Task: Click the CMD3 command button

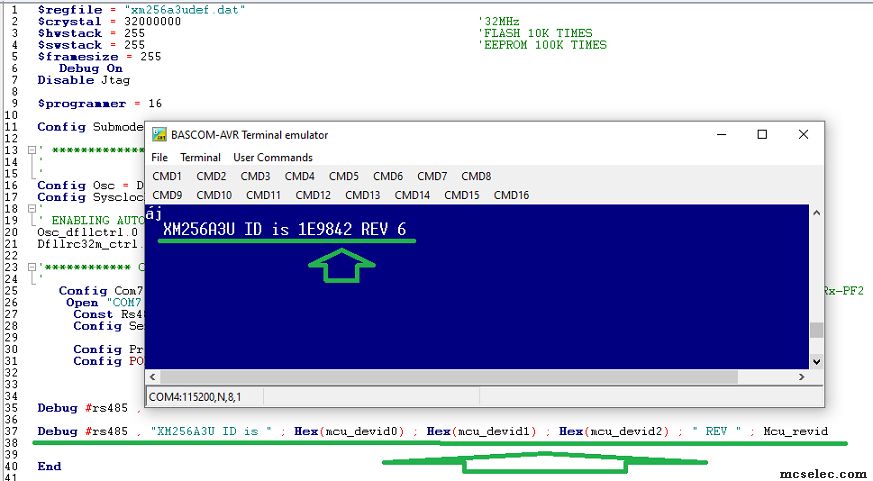Action: [x=255, y=176]
